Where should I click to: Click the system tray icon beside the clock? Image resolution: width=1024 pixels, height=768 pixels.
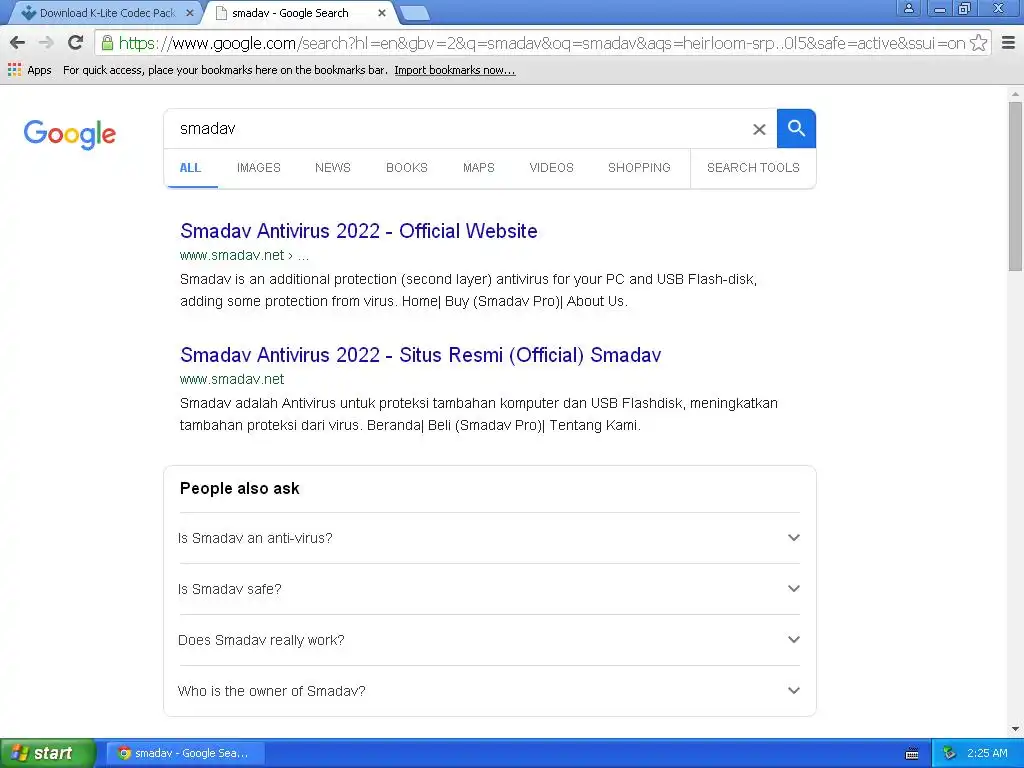click(950, 753)
